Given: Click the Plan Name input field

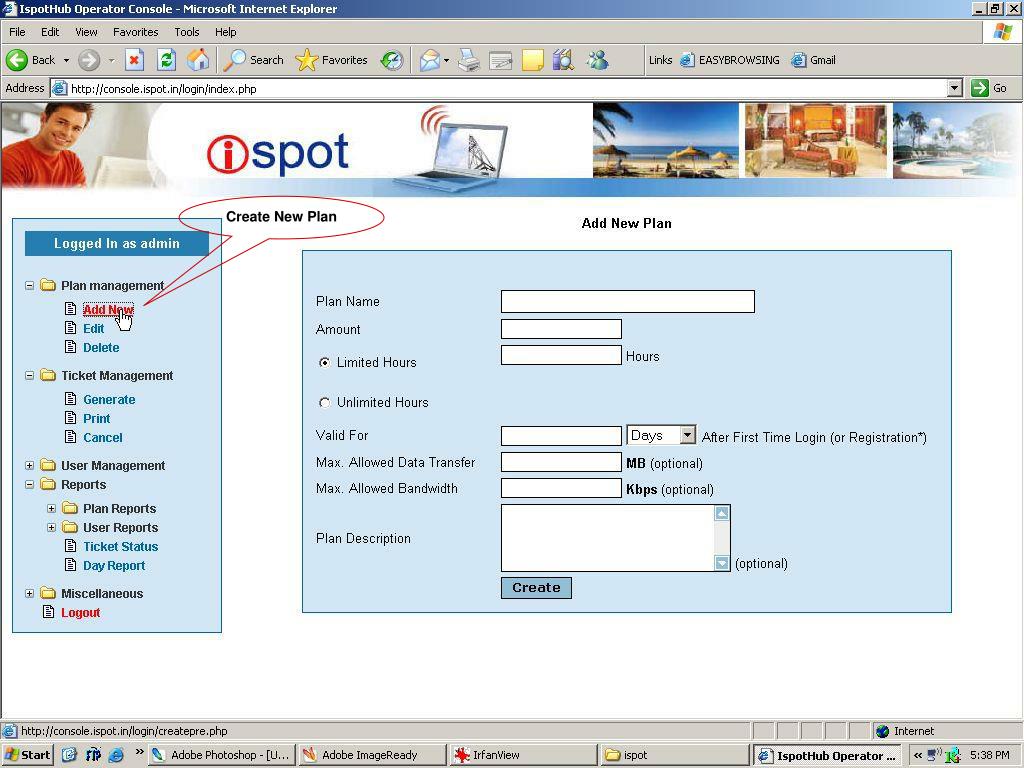Looking at the screenshot, I should click(x=627, y=301).
